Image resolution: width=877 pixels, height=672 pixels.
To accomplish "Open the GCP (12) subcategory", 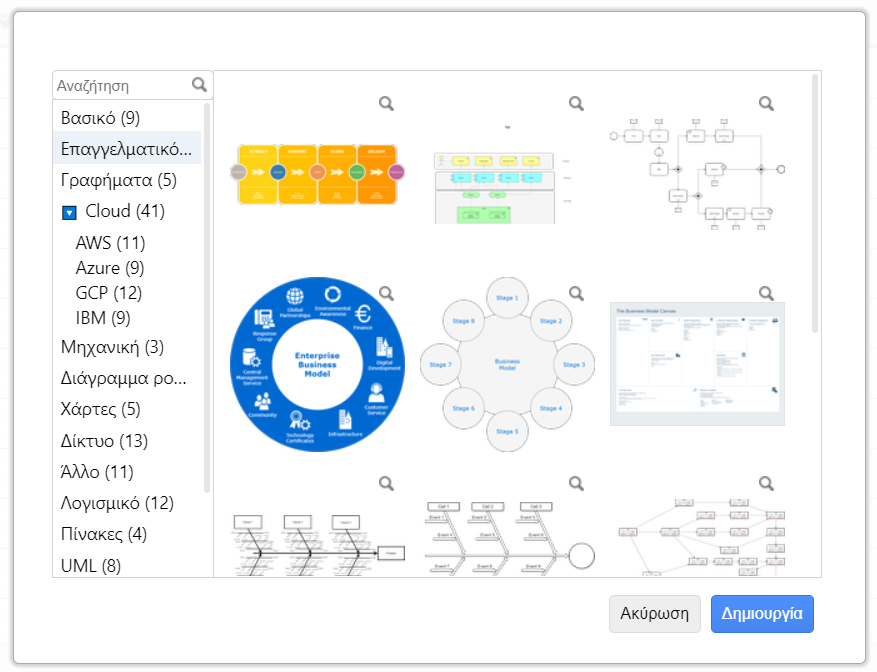I will (x=109, y=293).
